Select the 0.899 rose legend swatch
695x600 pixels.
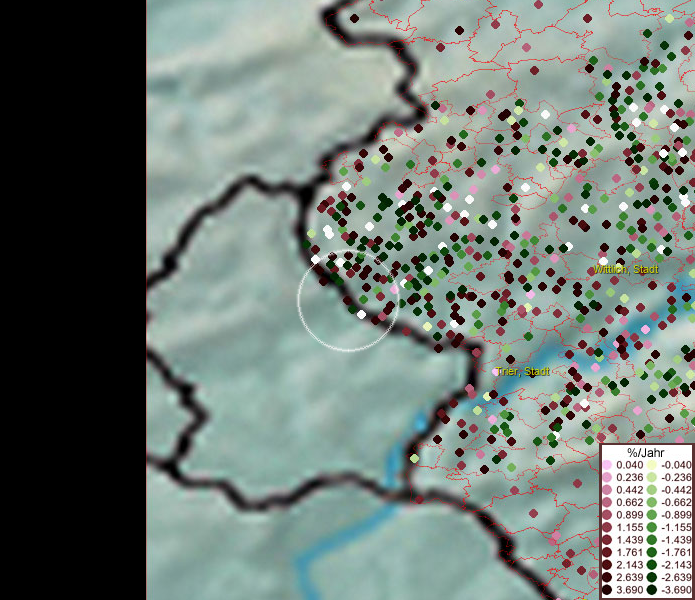(x=607, y=515)
